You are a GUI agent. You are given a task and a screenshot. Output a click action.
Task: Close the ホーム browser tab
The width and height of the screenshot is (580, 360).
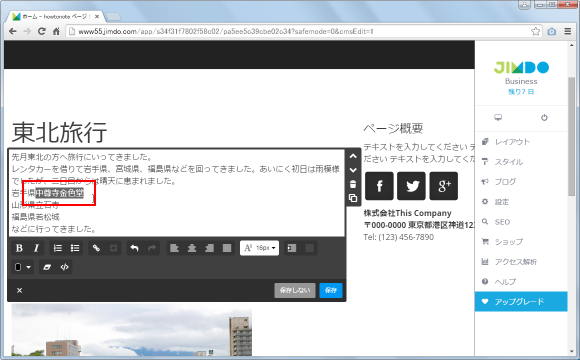97,17
